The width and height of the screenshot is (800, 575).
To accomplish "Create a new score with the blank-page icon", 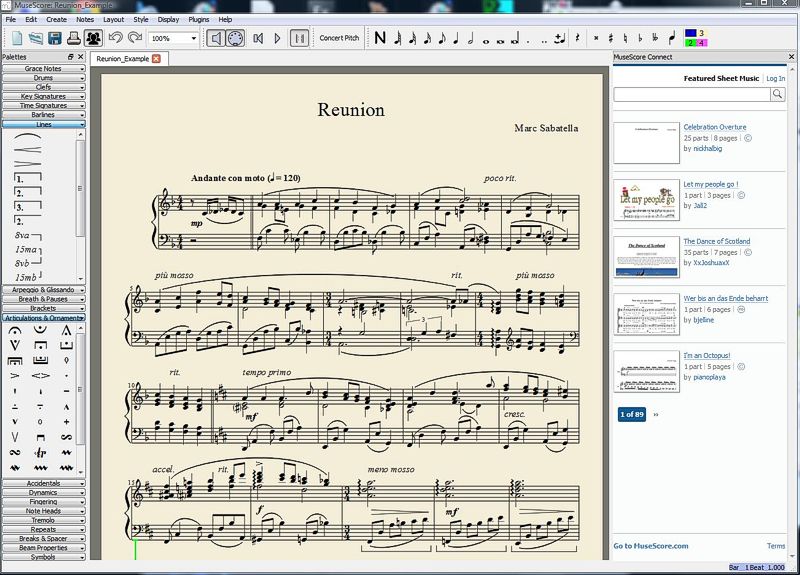I will [17, 38].
